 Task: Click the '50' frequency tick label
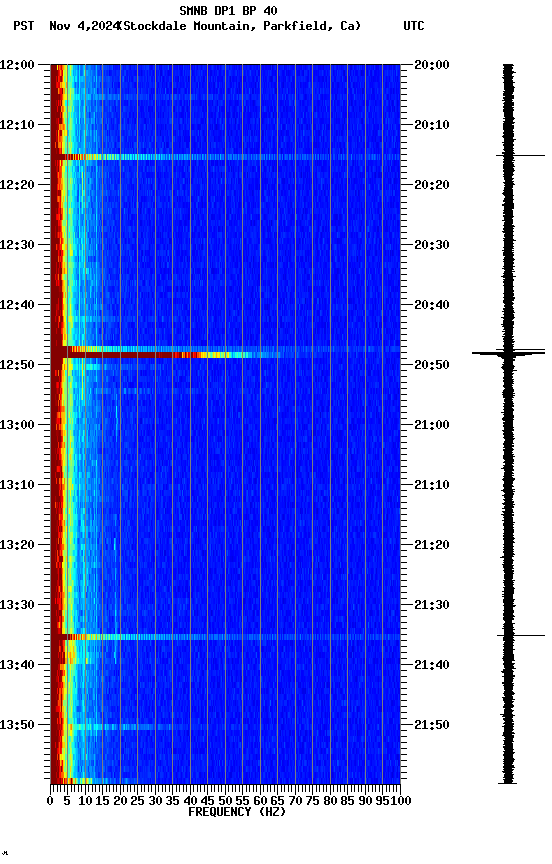225,801
